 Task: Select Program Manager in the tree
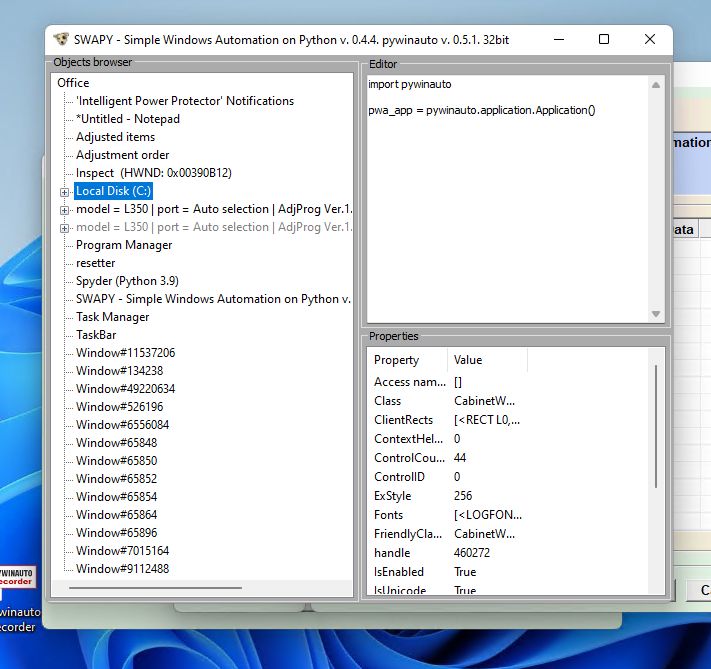[x=124, y=245]
